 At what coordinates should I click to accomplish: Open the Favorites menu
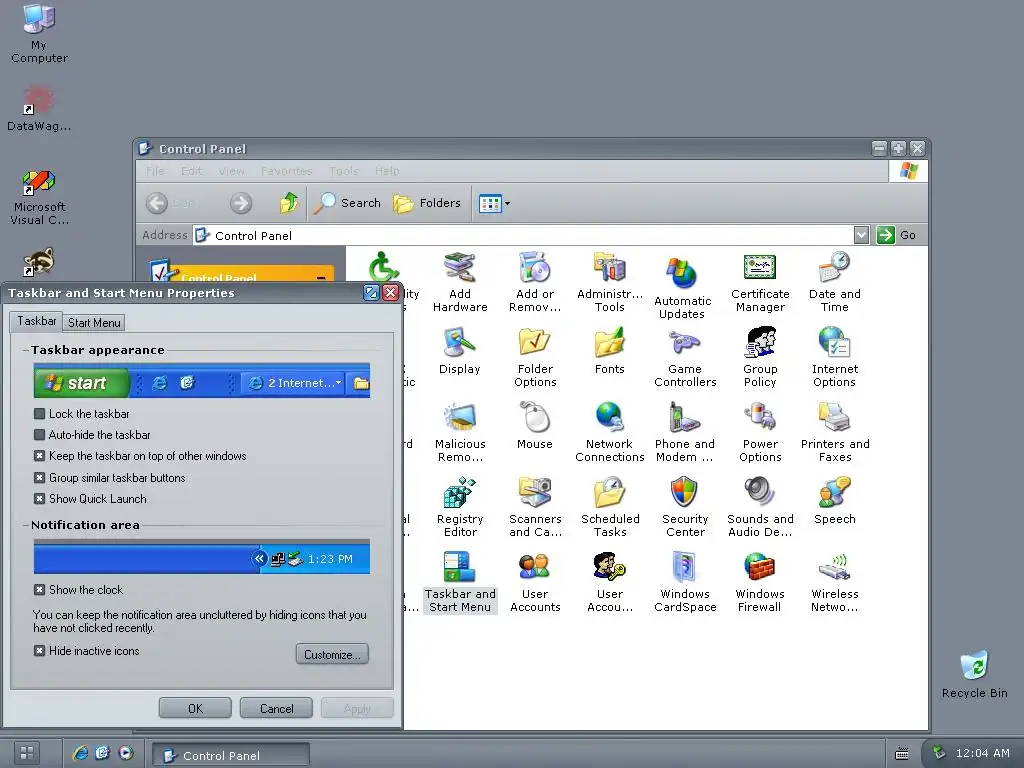(286, 171)
